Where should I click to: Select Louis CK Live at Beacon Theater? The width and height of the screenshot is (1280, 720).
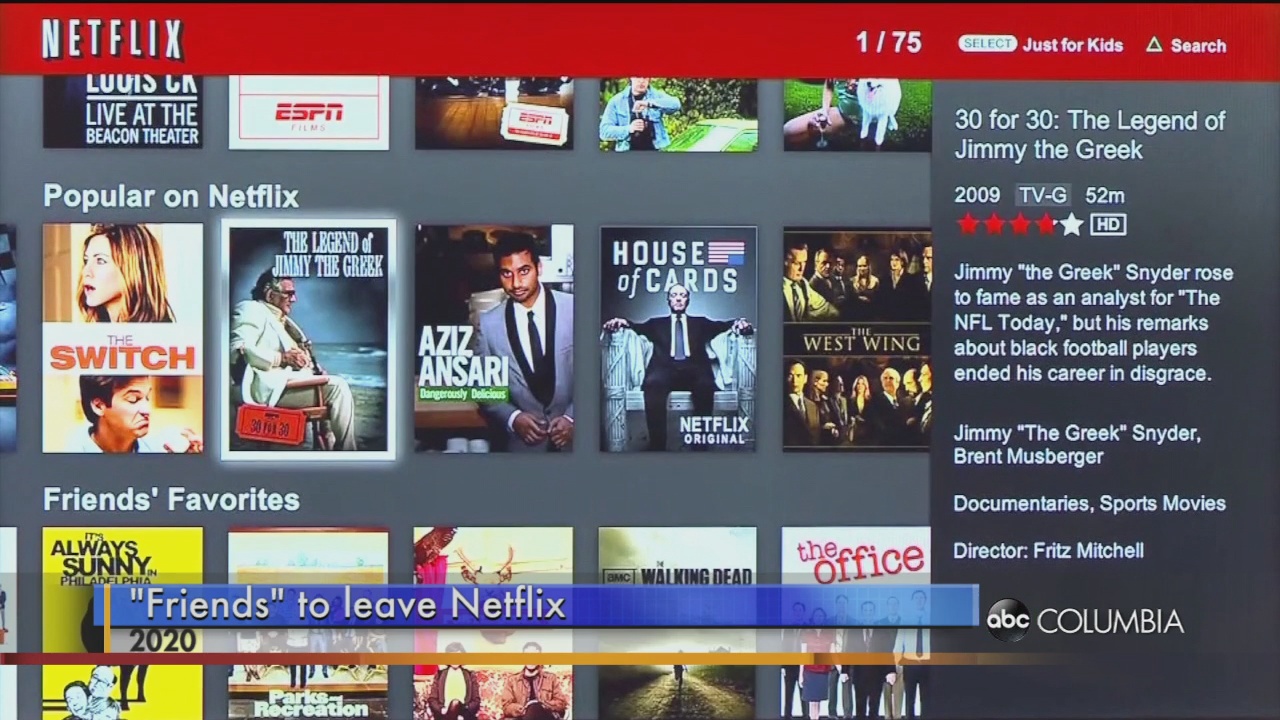(123, 112)
